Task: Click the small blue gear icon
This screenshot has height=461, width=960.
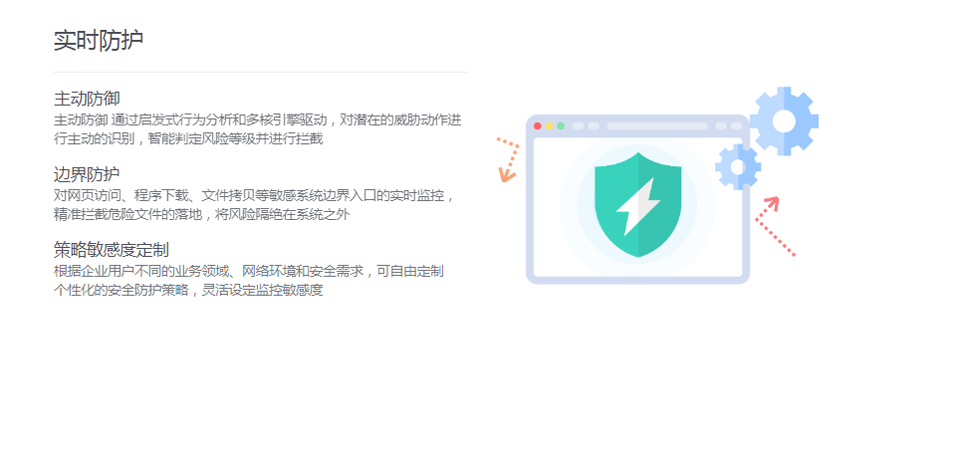Action: (x=738, y=167)
